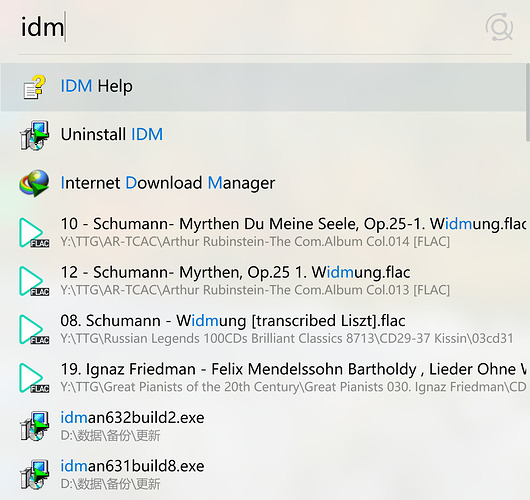Click the IDM Help document icon
The width and height of the screenshot is (530, 500).
point(34,87)
